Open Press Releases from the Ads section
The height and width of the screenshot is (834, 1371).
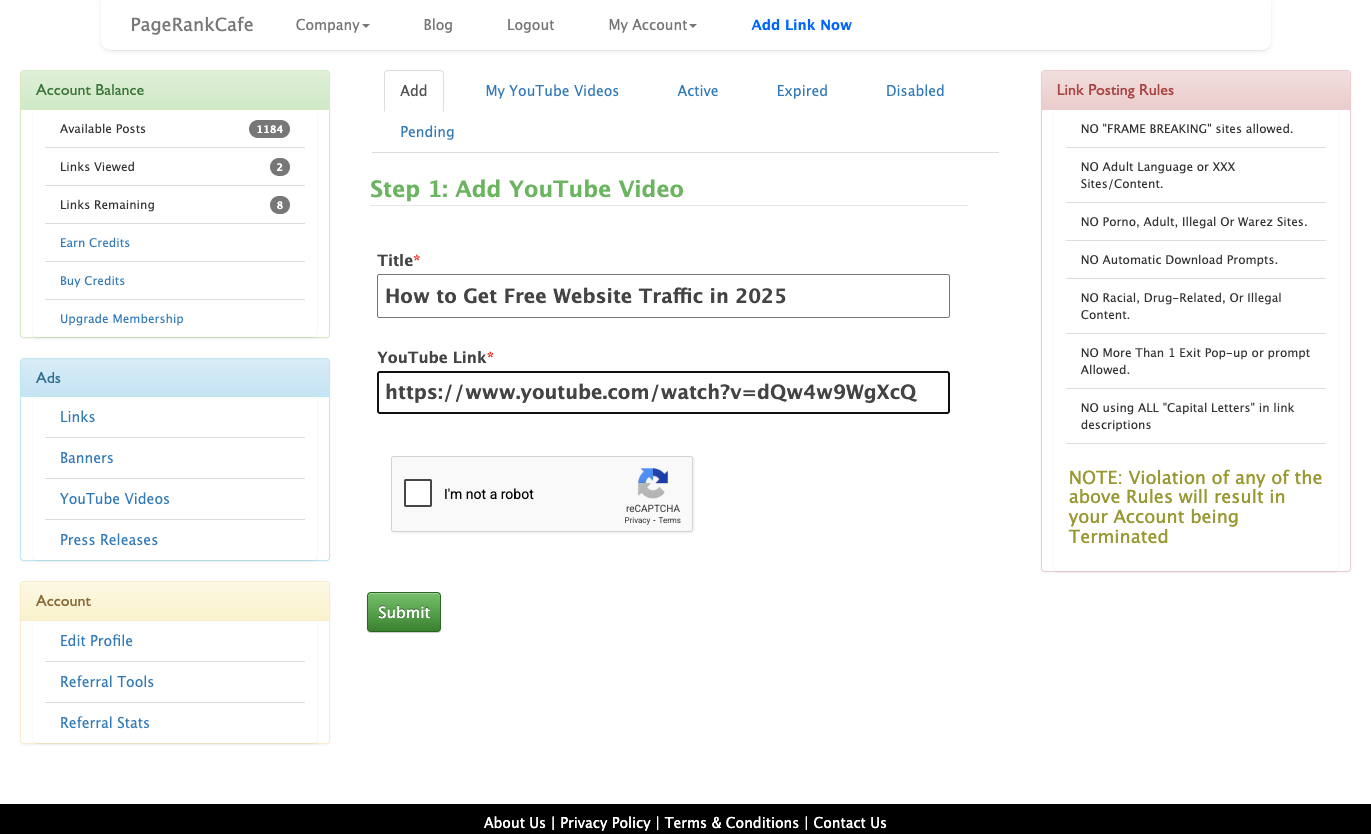click(x=108, y=539)
